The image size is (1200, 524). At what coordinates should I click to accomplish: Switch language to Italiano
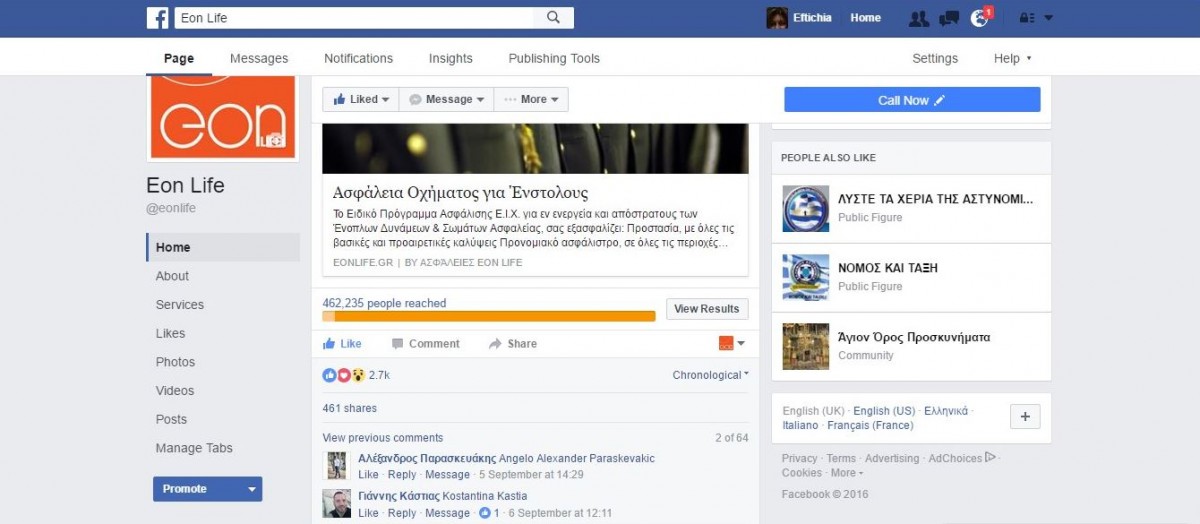[800, 425]
